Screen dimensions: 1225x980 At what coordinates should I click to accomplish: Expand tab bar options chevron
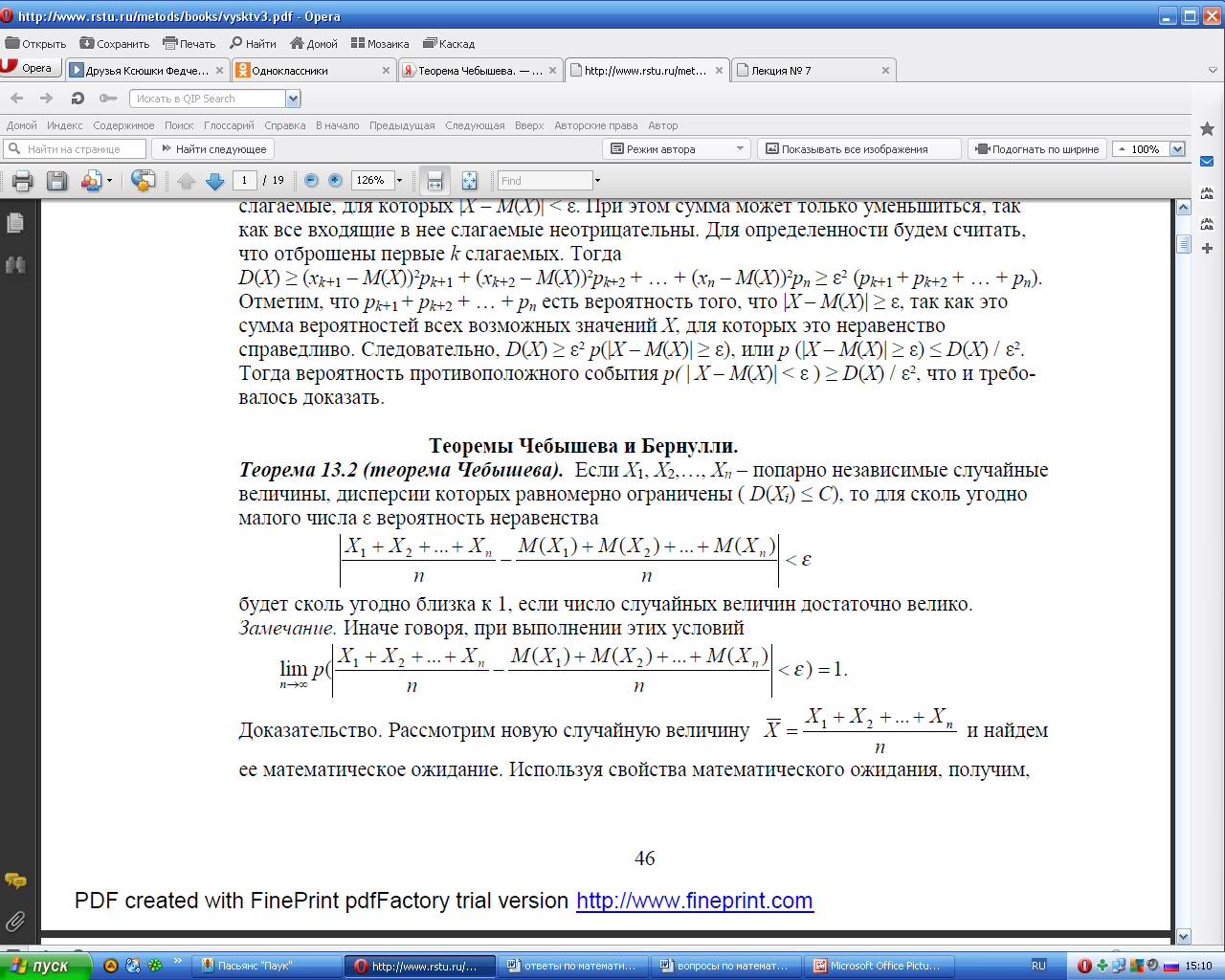(x=1213, y=70)
